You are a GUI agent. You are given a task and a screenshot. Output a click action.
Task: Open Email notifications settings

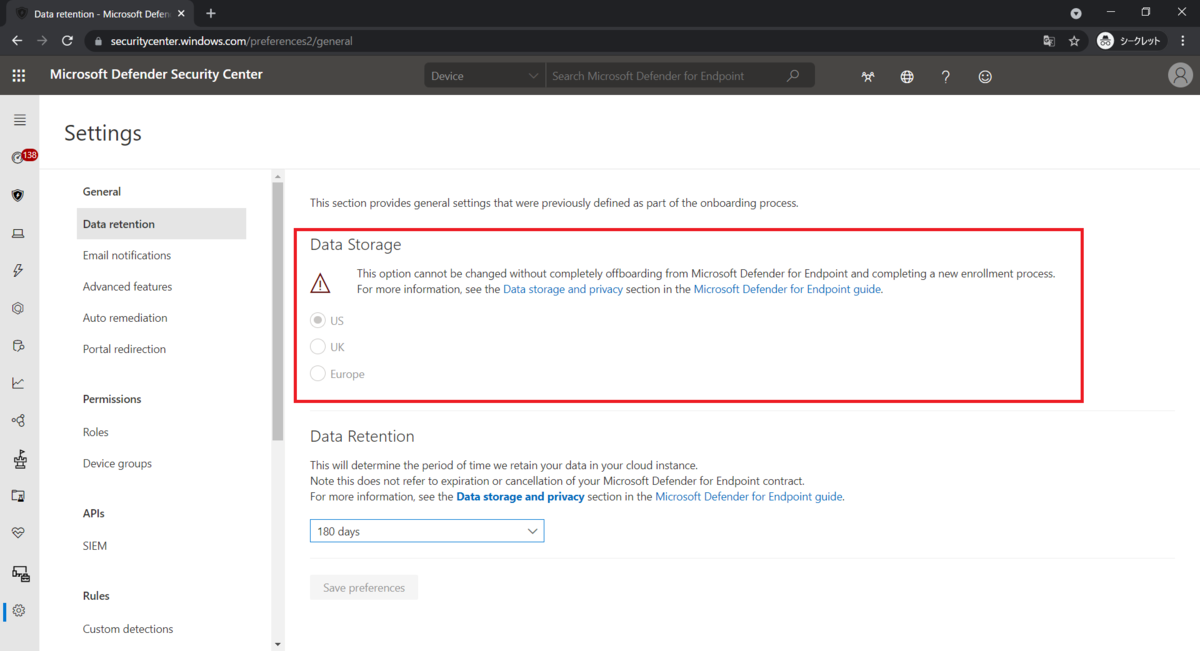pos(127,255)
